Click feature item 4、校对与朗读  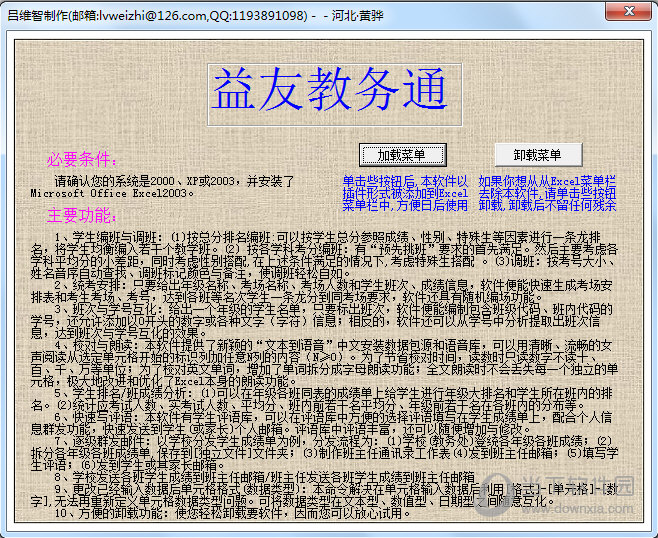[x=324, y=363]
